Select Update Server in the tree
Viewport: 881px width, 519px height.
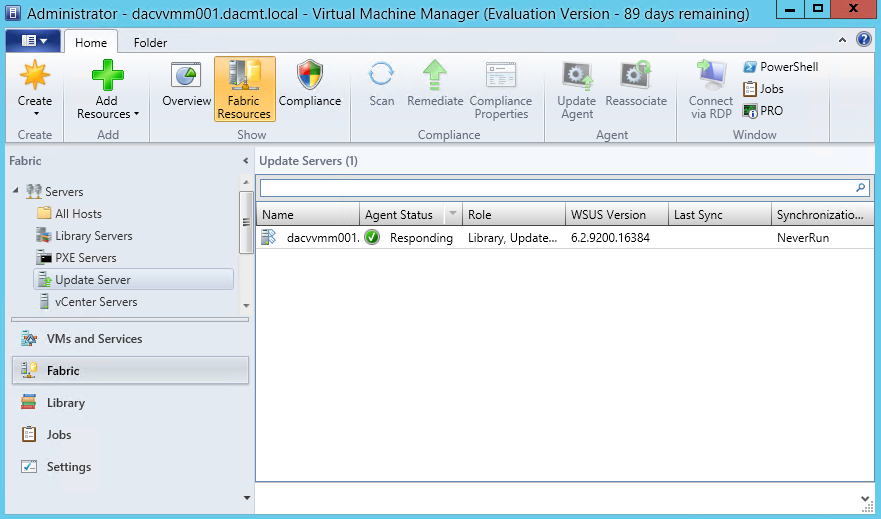[x=134, y=280]
